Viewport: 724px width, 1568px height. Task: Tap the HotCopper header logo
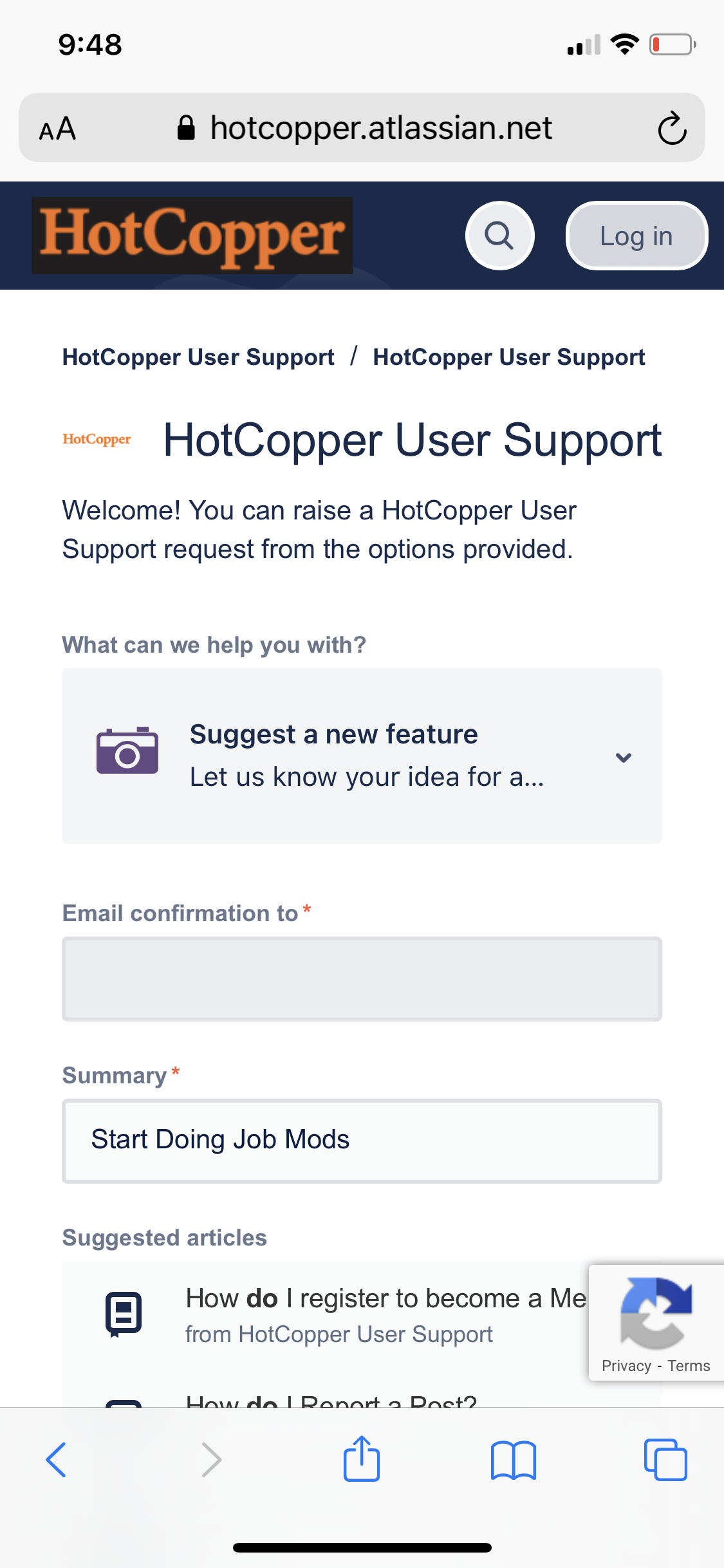click(192, 236)
